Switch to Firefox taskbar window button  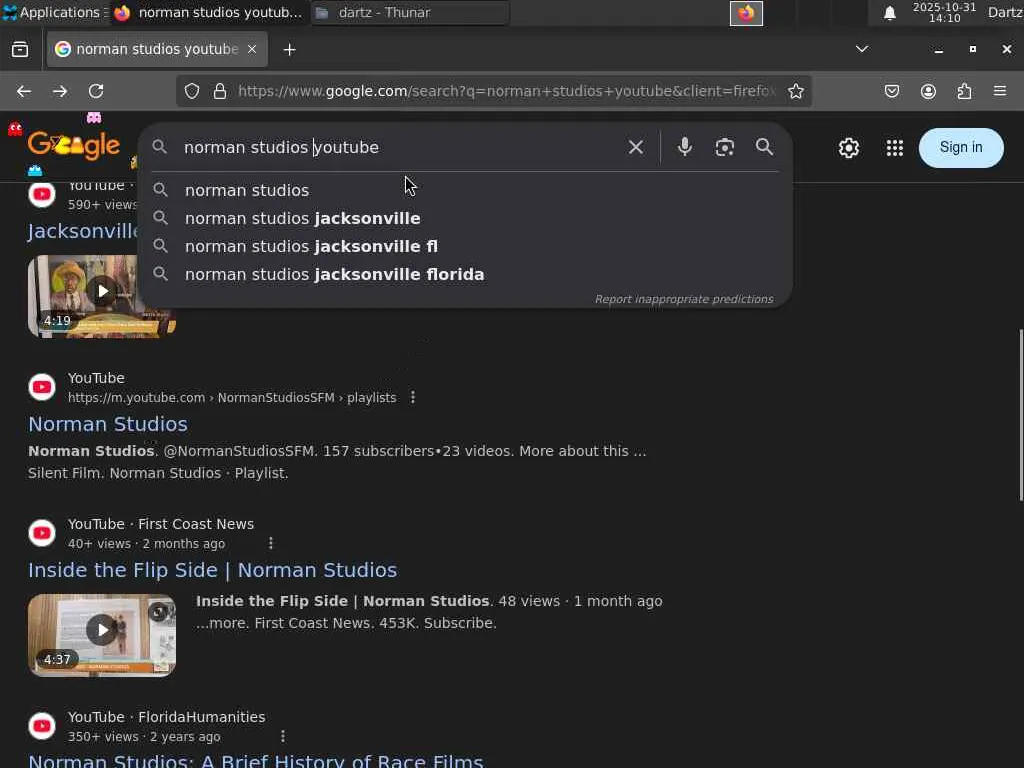(209, 12)
